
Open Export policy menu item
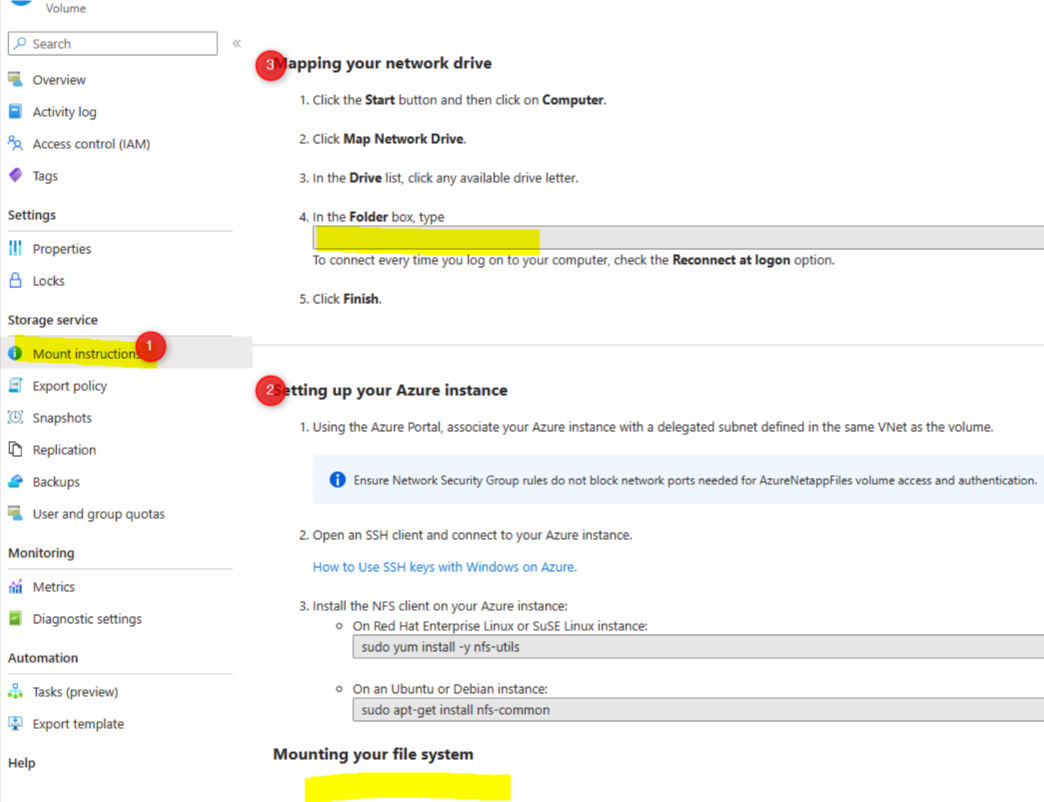[x=70, y=386]
